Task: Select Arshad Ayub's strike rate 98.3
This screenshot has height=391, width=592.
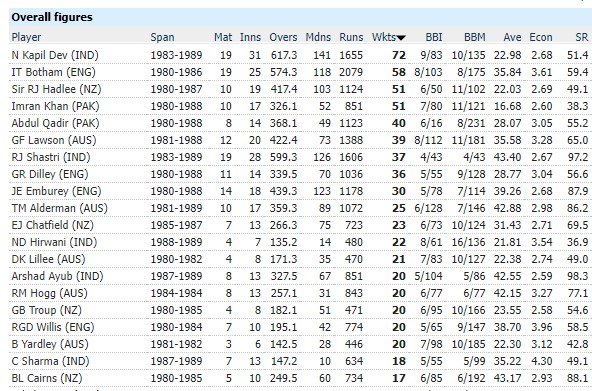Action: [578, 276]
